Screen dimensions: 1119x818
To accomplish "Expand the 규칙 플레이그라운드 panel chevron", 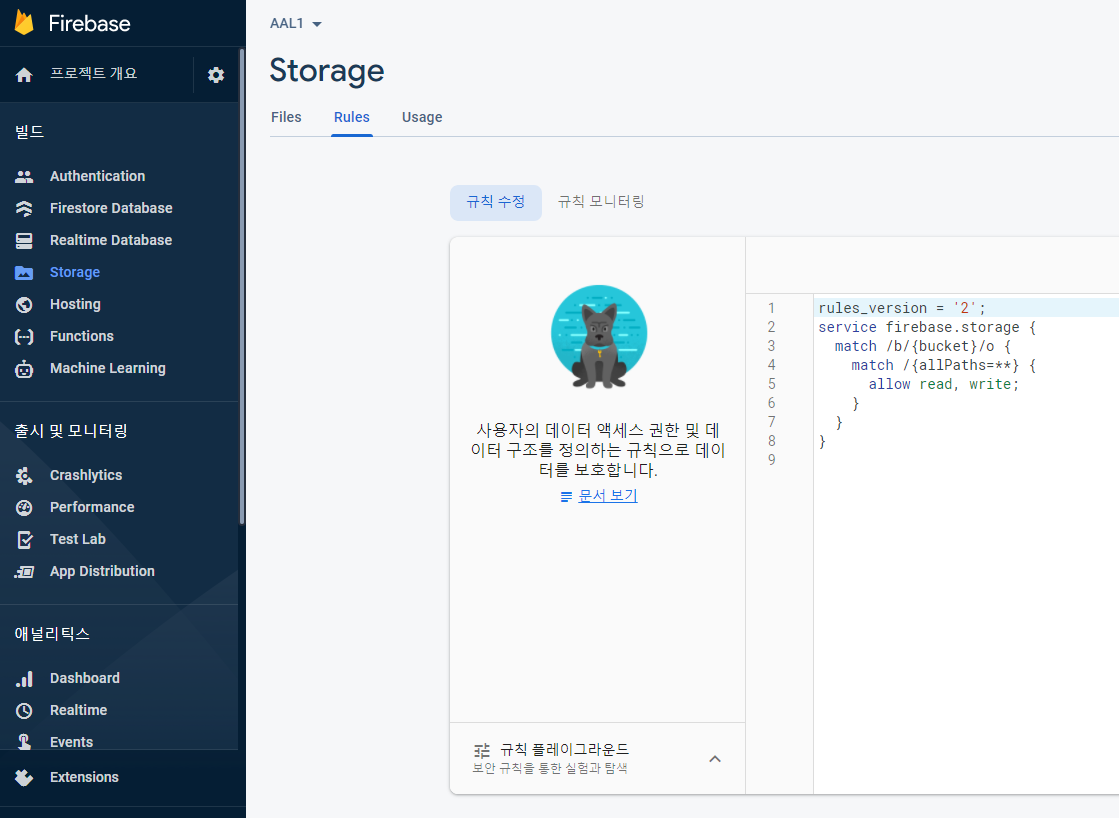I will pyautogui.click(x=714, y=759).
